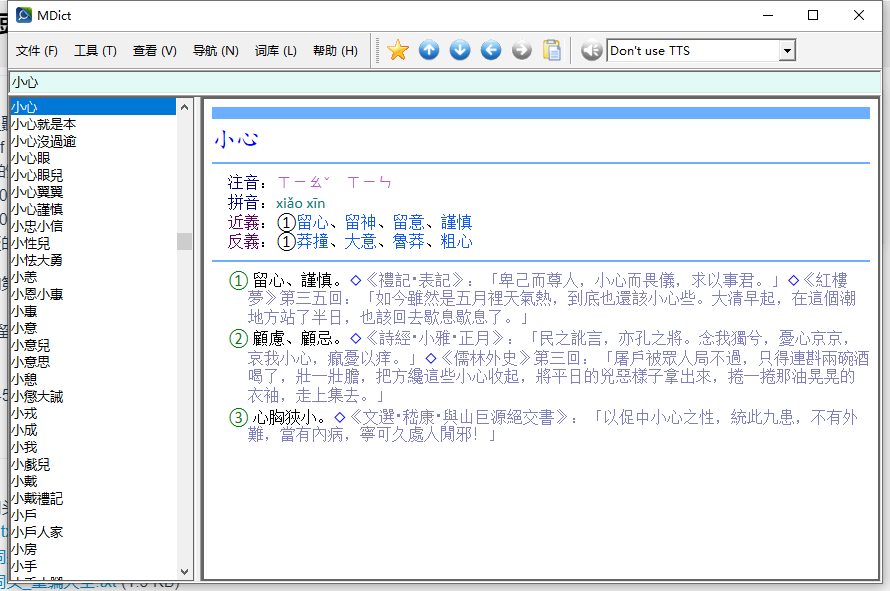Screen dimensions: 890x591
Task: Click the favorites star icon
Action: click(x=398, y=50)
